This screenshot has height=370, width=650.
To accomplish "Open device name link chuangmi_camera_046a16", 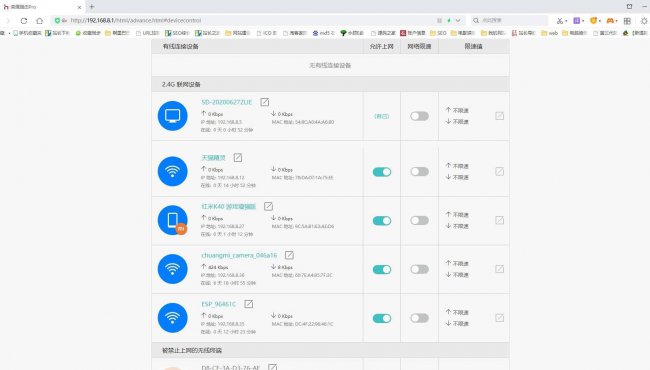I will click(x=239, y=255).
